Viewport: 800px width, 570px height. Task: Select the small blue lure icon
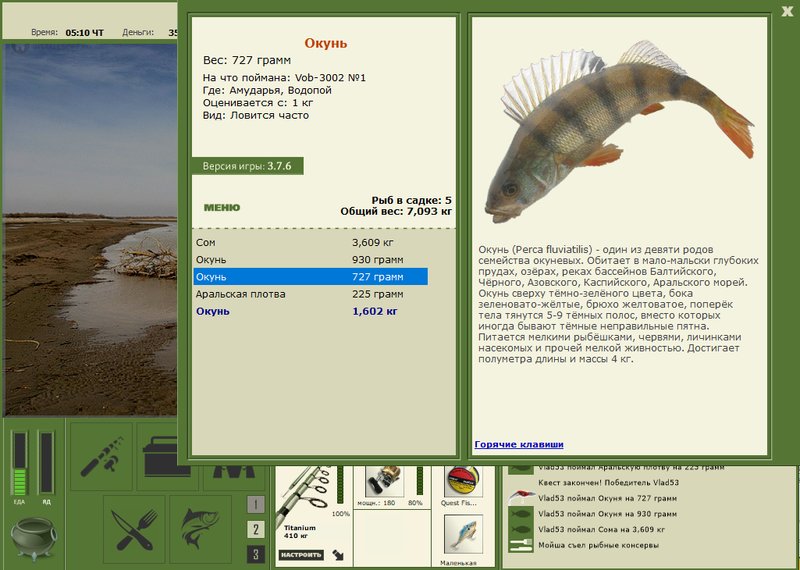(463, 534)
